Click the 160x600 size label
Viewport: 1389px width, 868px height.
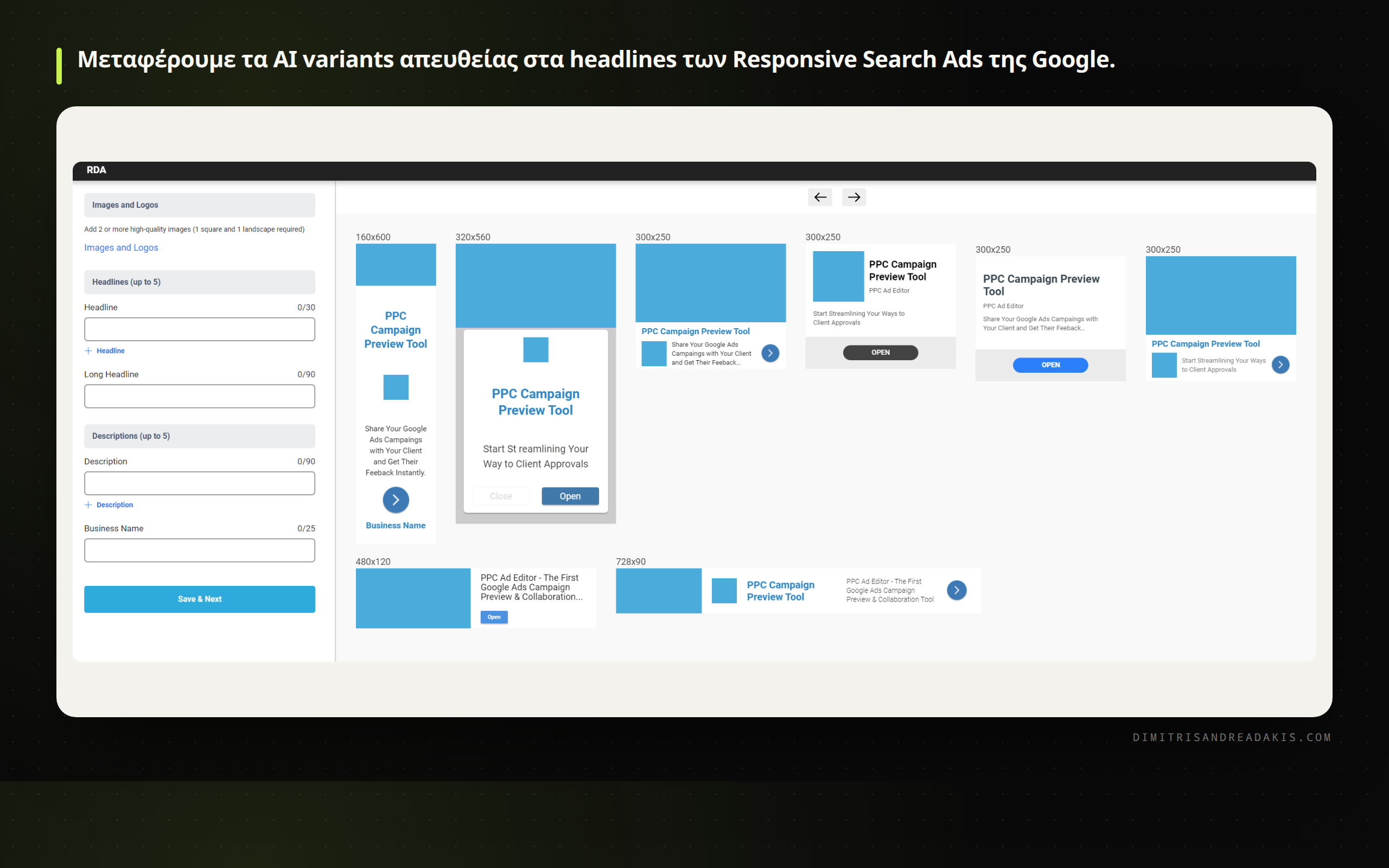(x=373, y=237)
